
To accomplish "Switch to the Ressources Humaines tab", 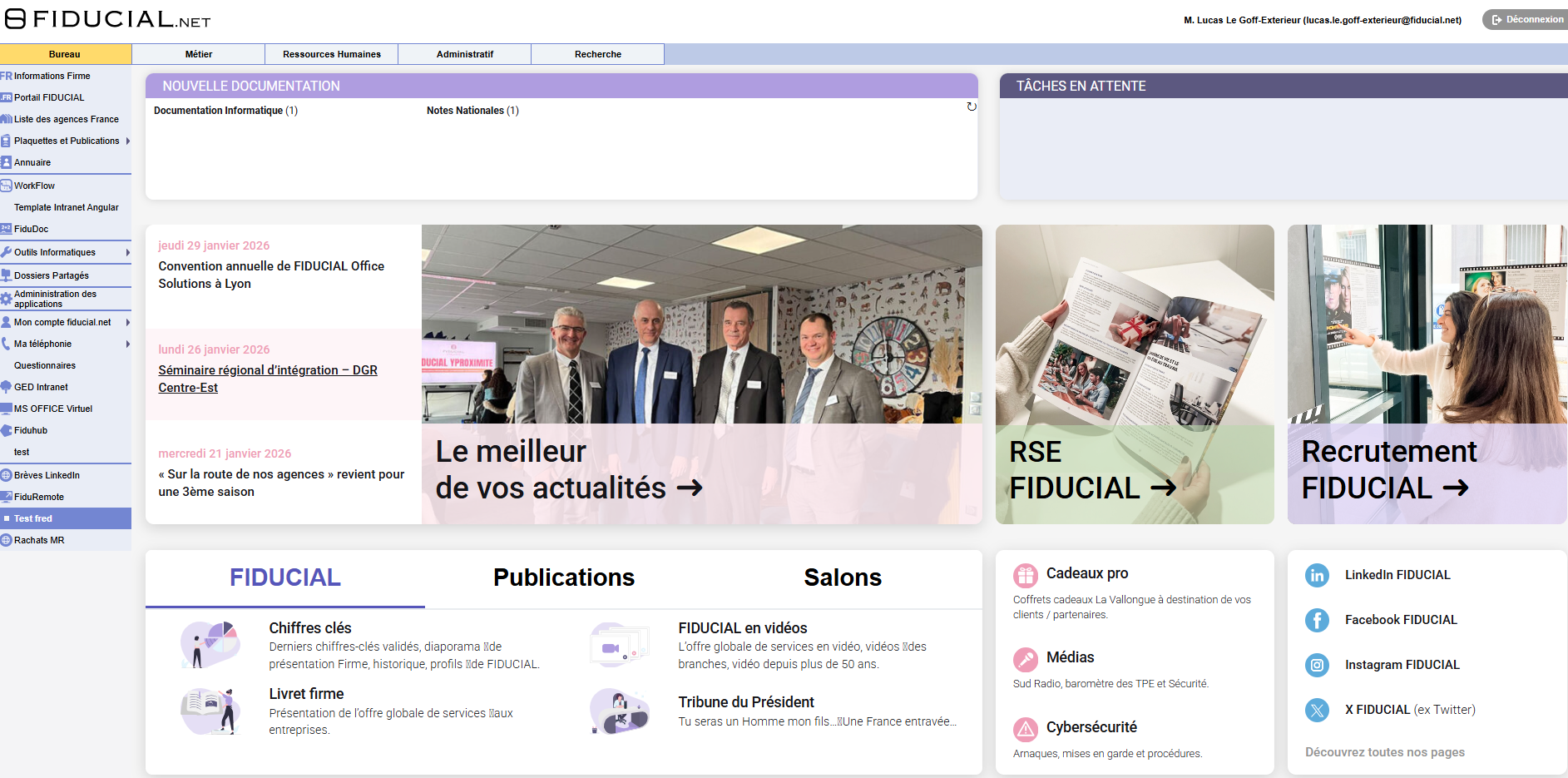I will click(331, 53).
